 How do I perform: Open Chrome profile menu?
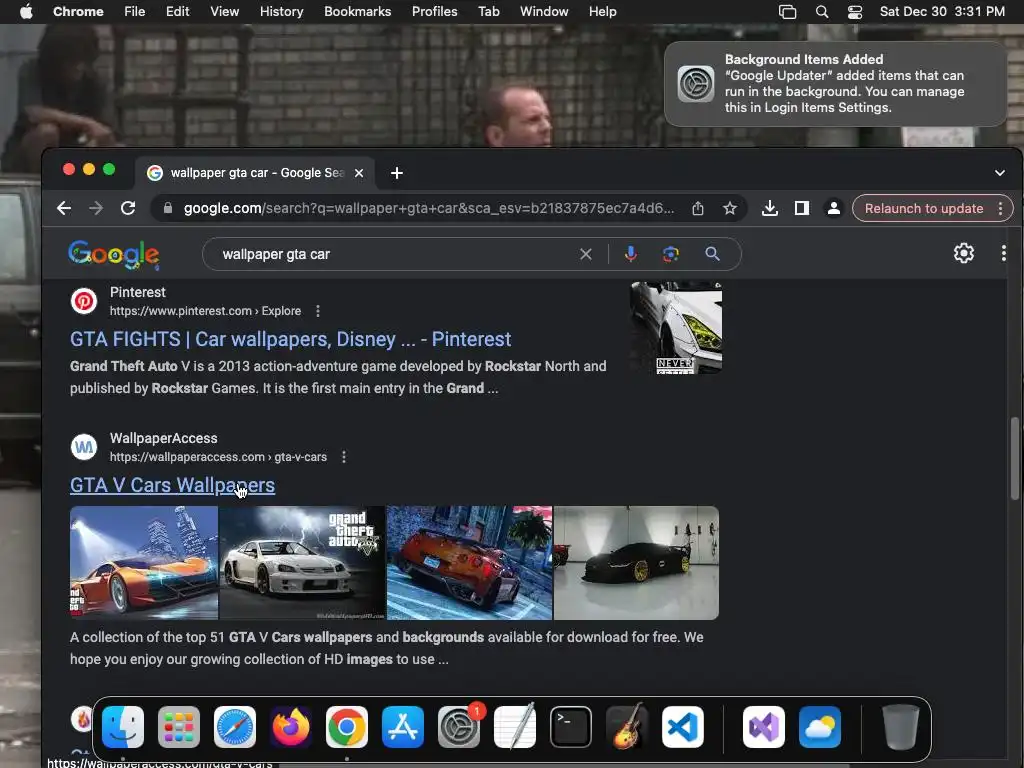pyautogui.click(x=834, y=208)
